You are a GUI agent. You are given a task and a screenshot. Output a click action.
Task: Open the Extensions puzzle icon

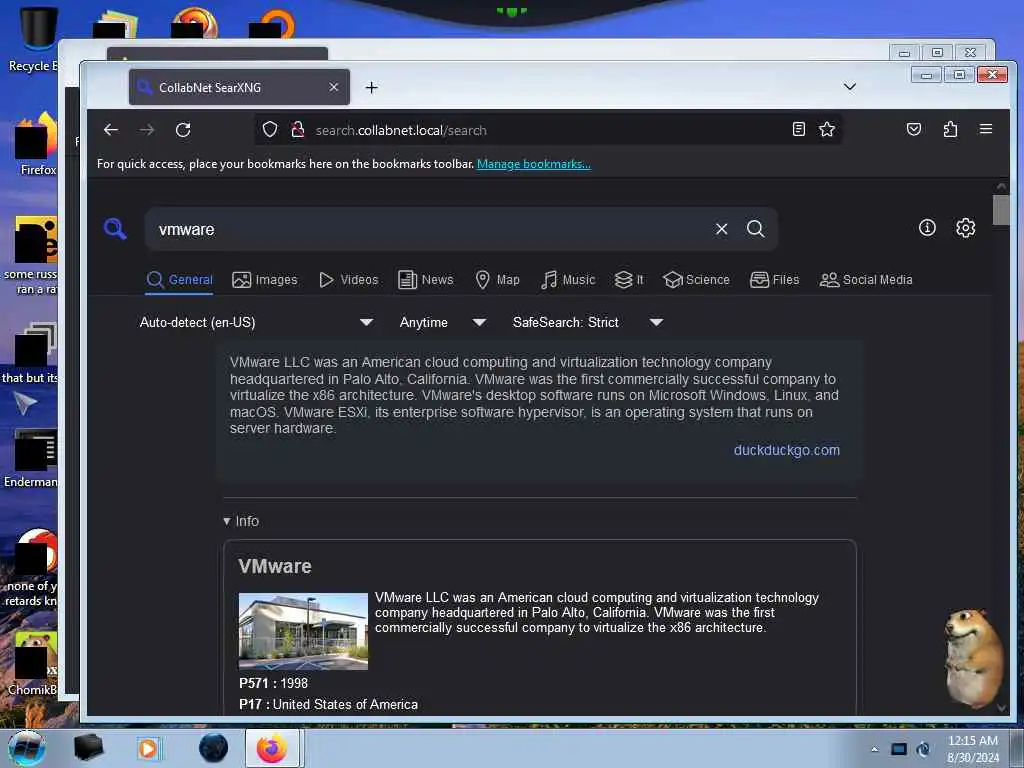(x=950, y=129)
